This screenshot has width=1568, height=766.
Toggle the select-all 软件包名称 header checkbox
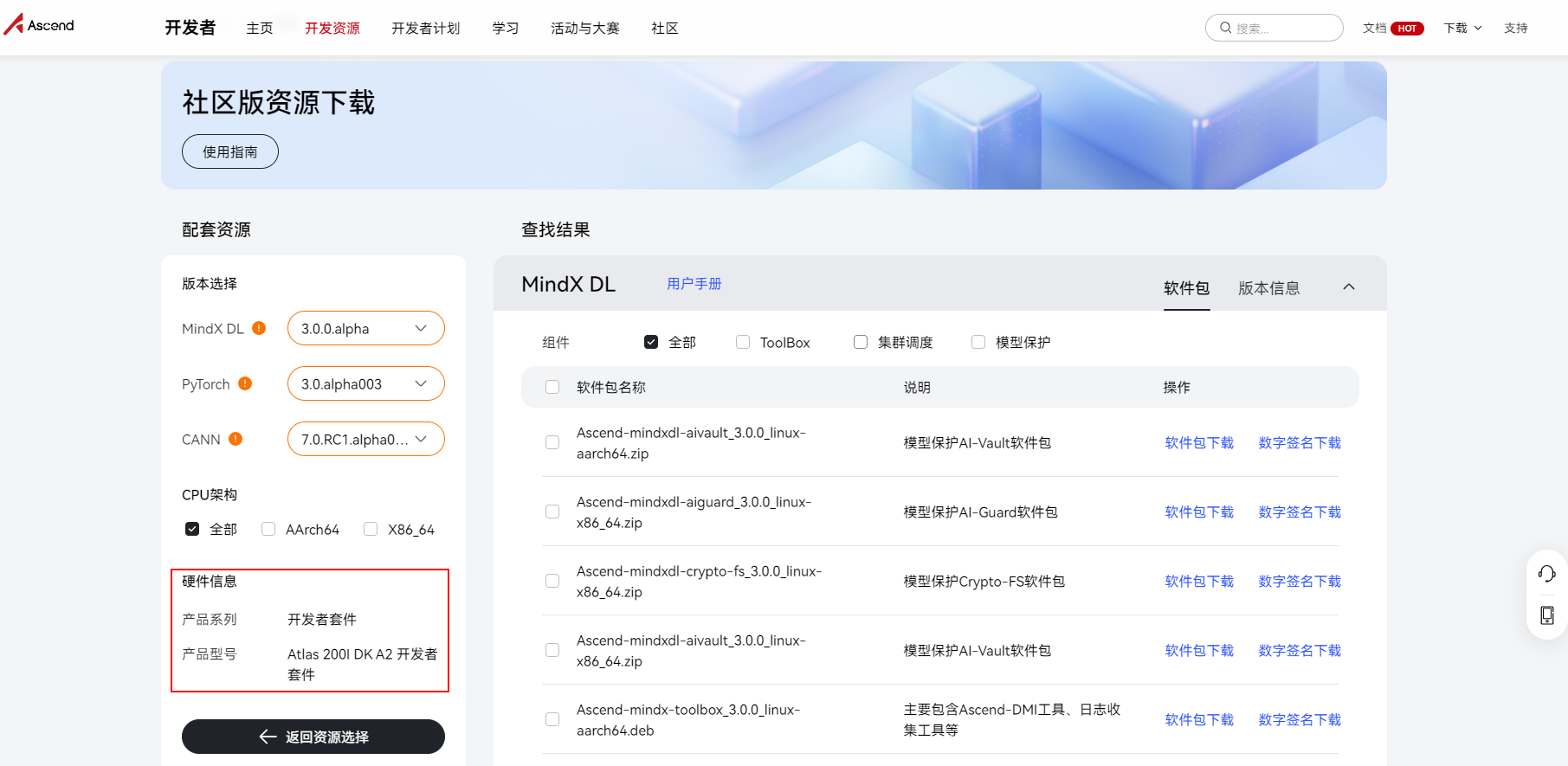(x=552, y=387)
